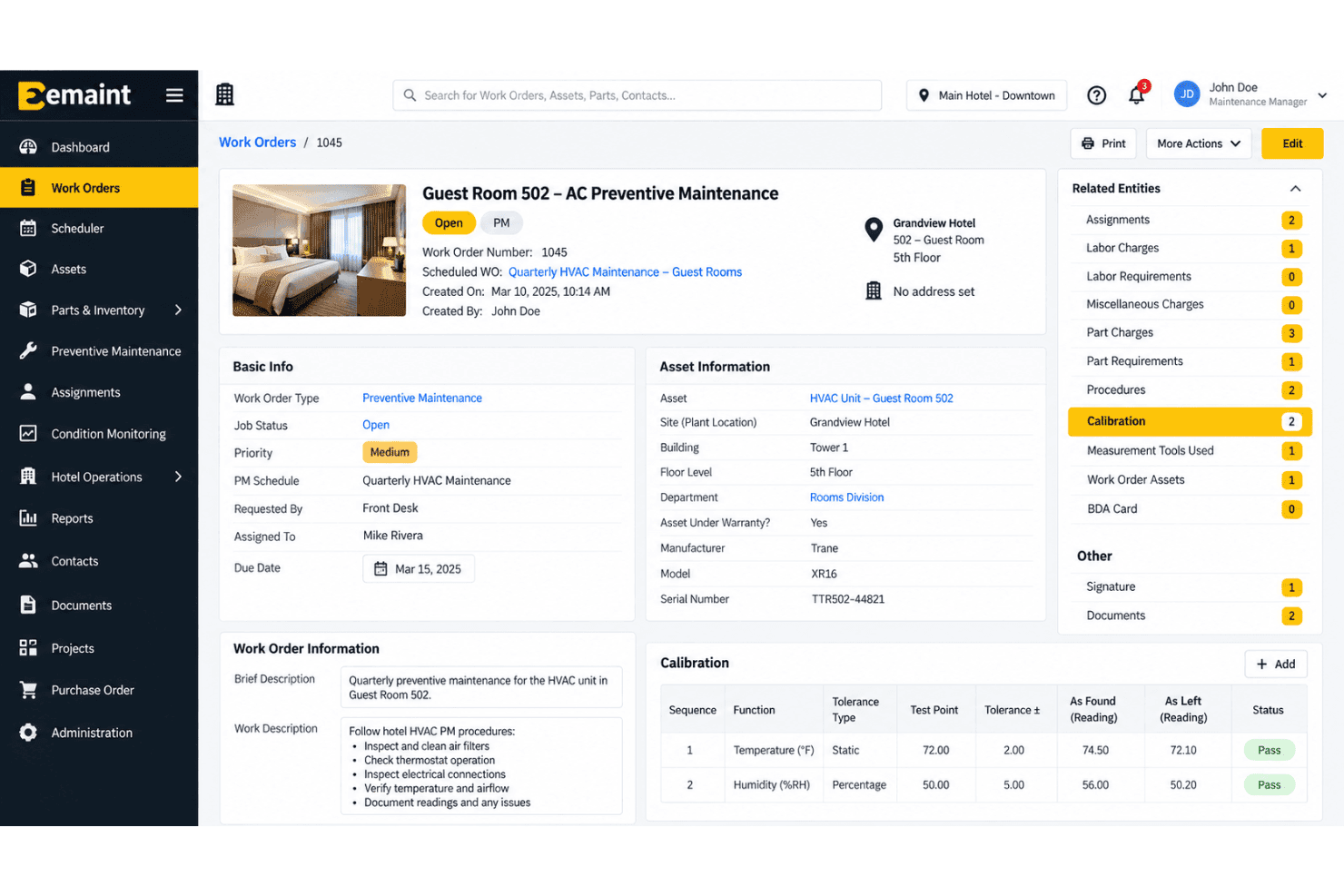This screenshot has width=1344, height=896.
Task: Collapse the Related Entities panel
Action: 1296,189
